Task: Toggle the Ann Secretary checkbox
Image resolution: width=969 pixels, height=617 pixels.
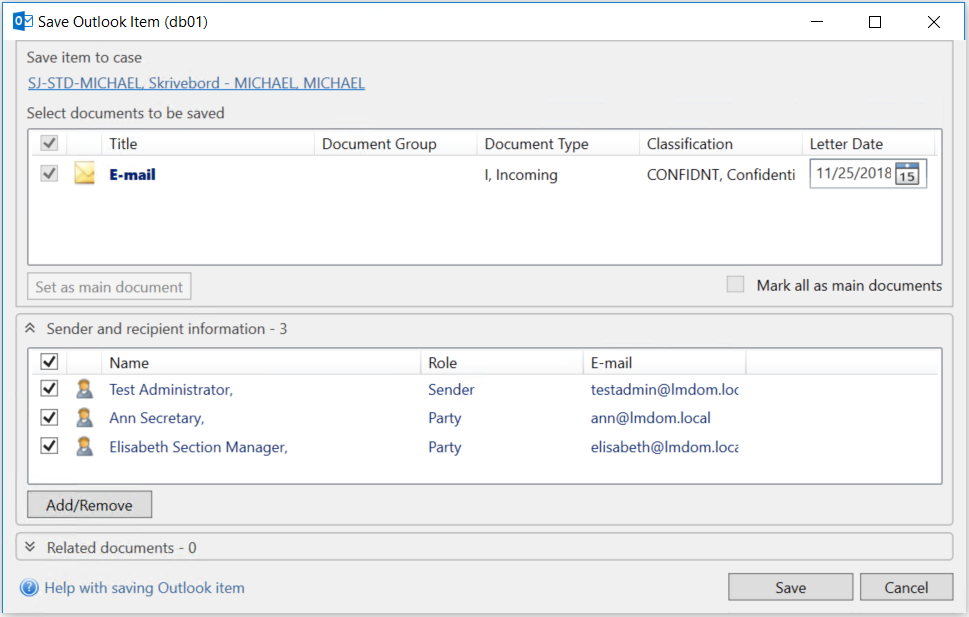Action: 48,418
